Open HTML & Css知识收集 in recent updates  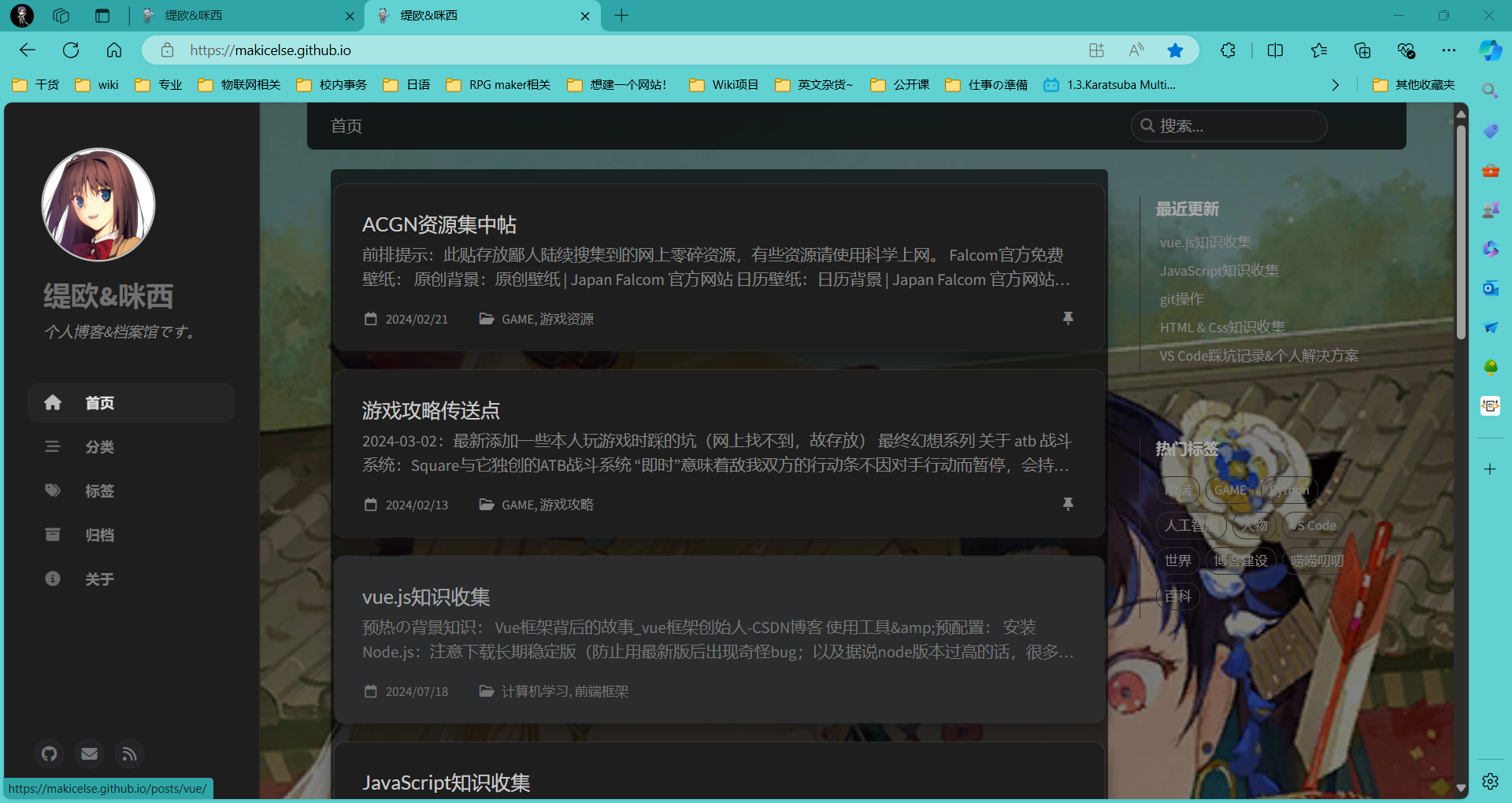point(1222,327)
